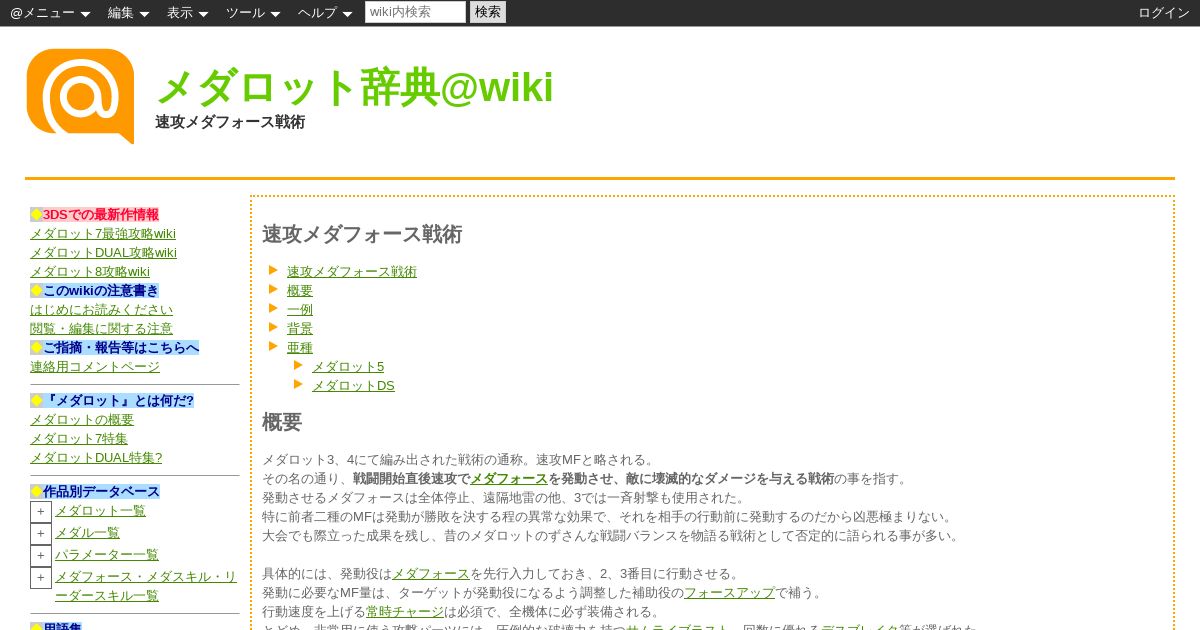Jump to 一例 in the contents list
Image resolution: width=1200 pixels, height=630 pixels.
[x=300, y=310]
